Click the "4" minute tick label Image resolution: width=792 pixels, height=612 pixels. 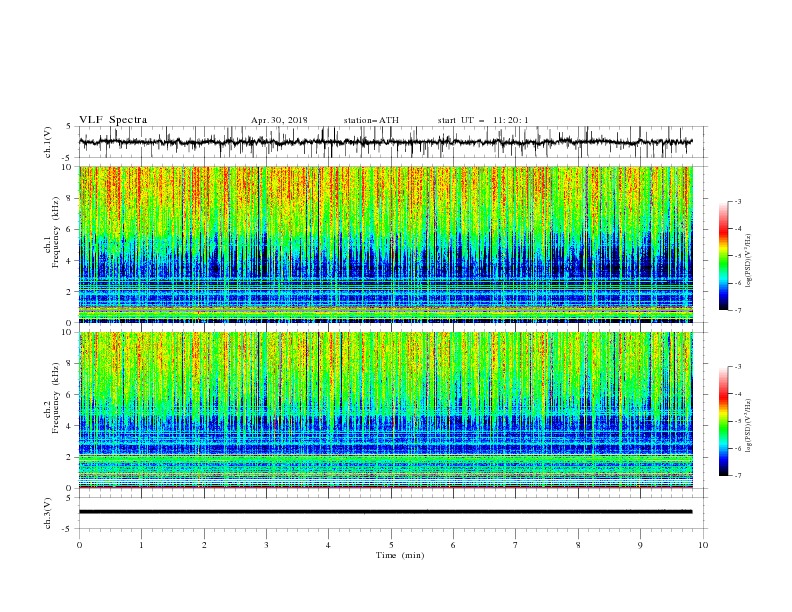point(328,545)
